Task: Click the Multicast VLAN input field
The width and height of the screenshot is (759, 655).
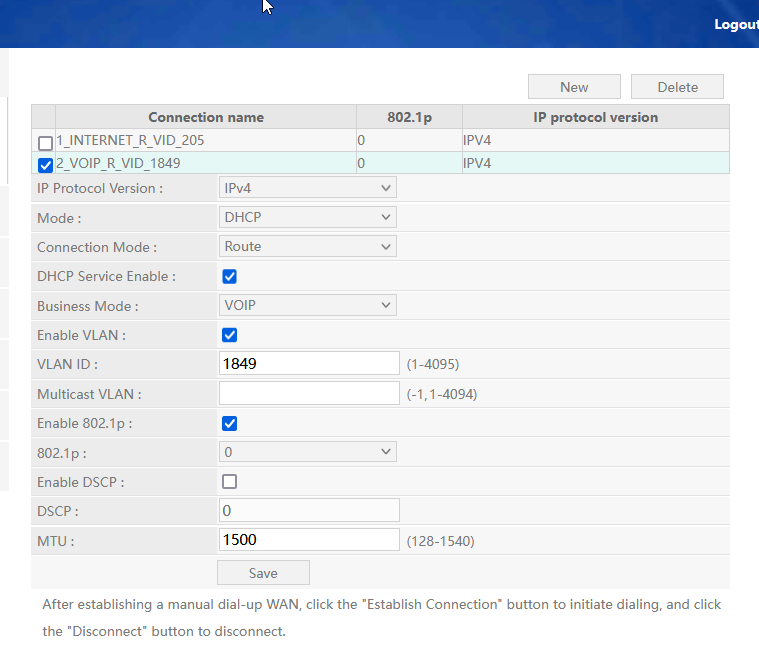Action: click(x=308, y=394)
